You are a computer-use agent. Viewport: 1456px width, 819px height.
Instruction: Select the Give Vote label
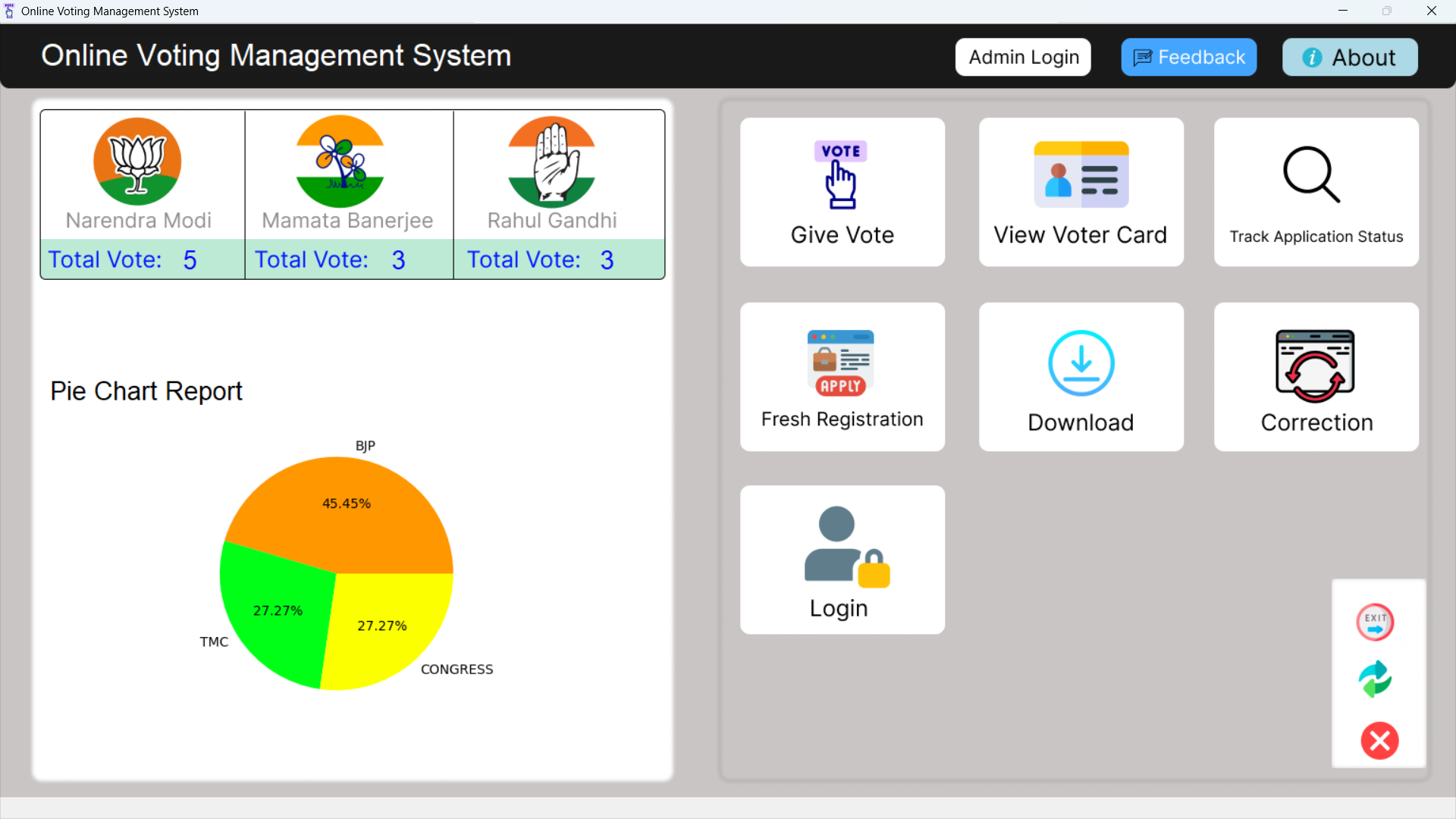pyautogui.click(x=842, y=235)
